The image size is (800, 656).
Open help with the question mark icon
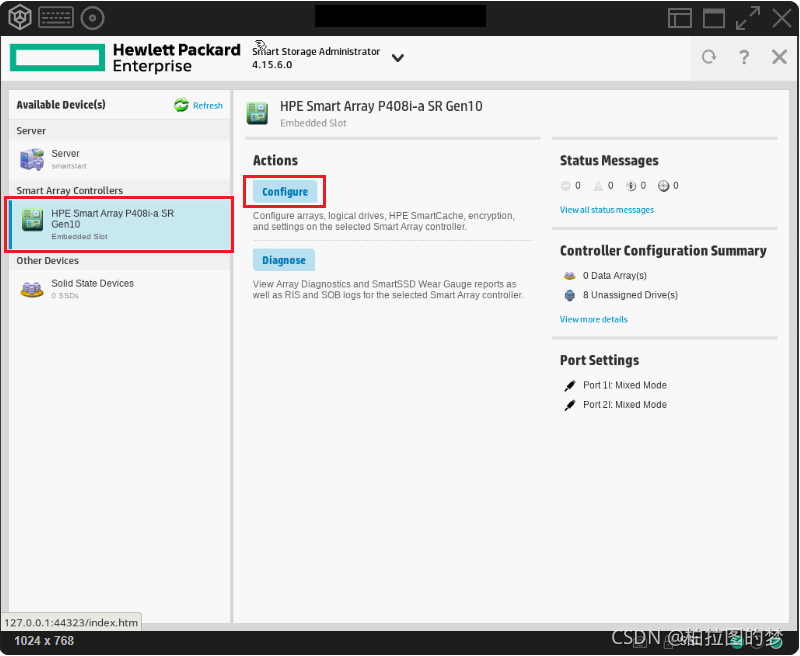[744, 57]
